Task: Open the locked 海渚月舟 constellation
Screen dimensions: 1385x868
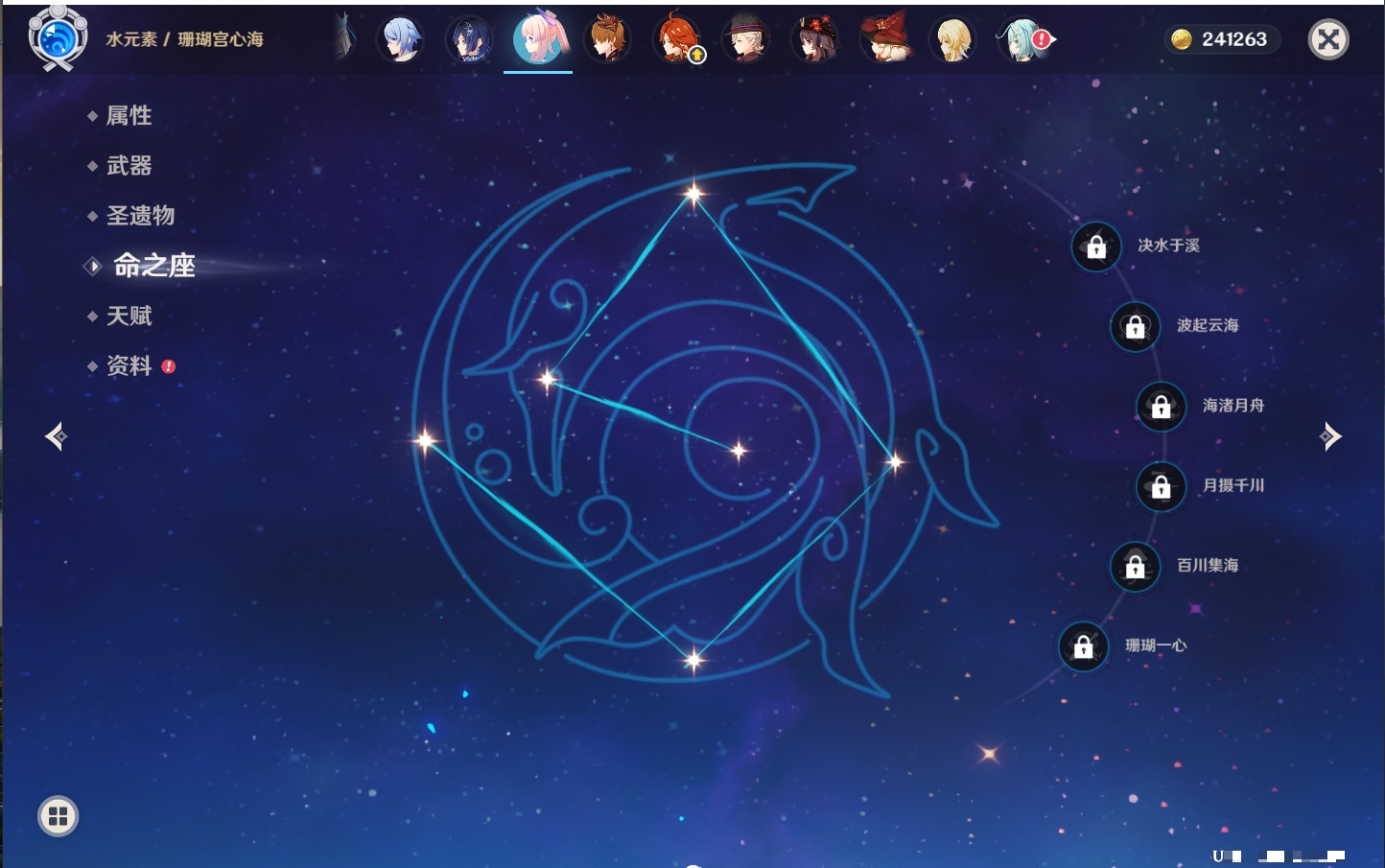Action: tap(1161, 407)
